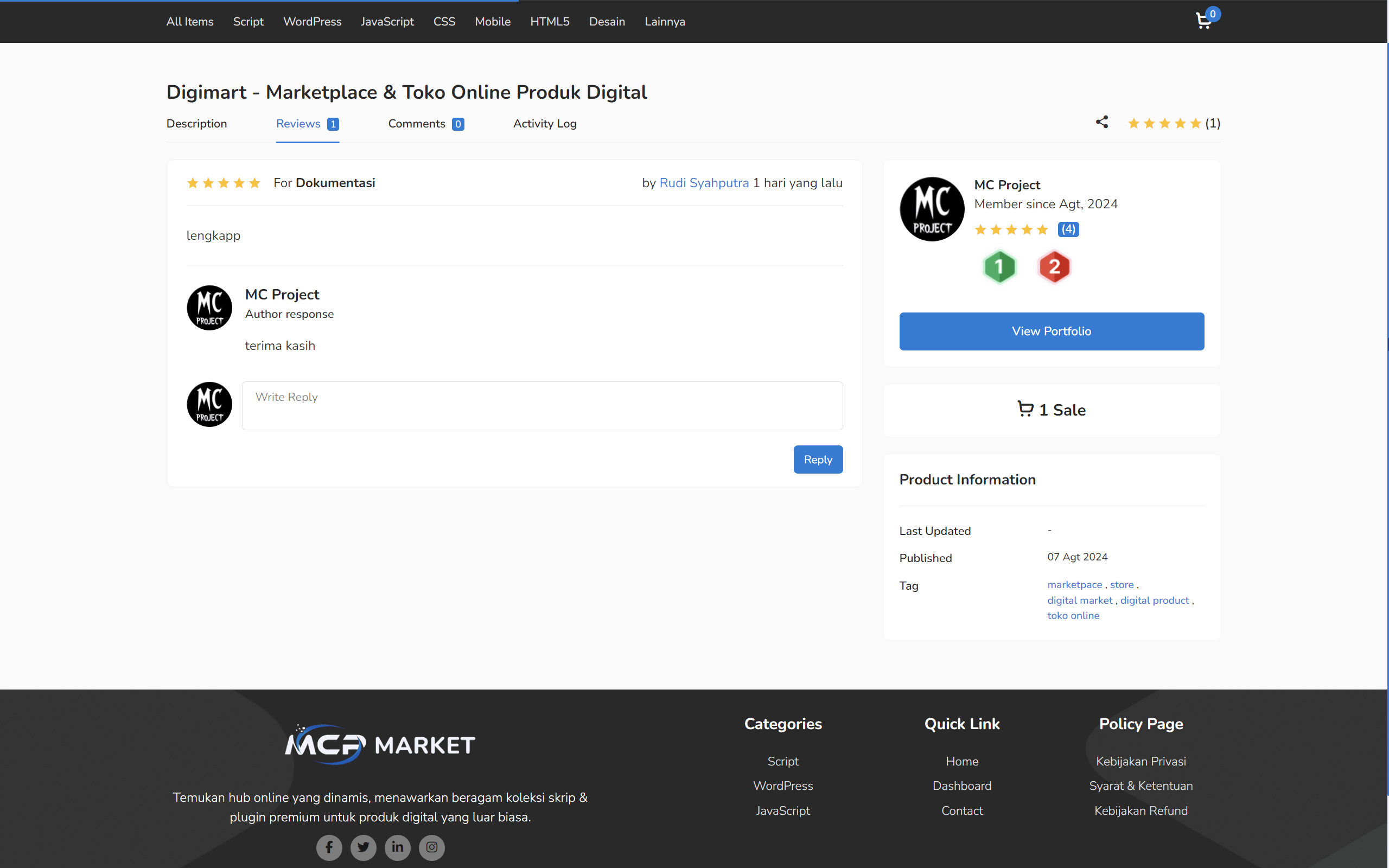
Task: Click the '07 Agt 2024' published date
Action: (1078, 557)
